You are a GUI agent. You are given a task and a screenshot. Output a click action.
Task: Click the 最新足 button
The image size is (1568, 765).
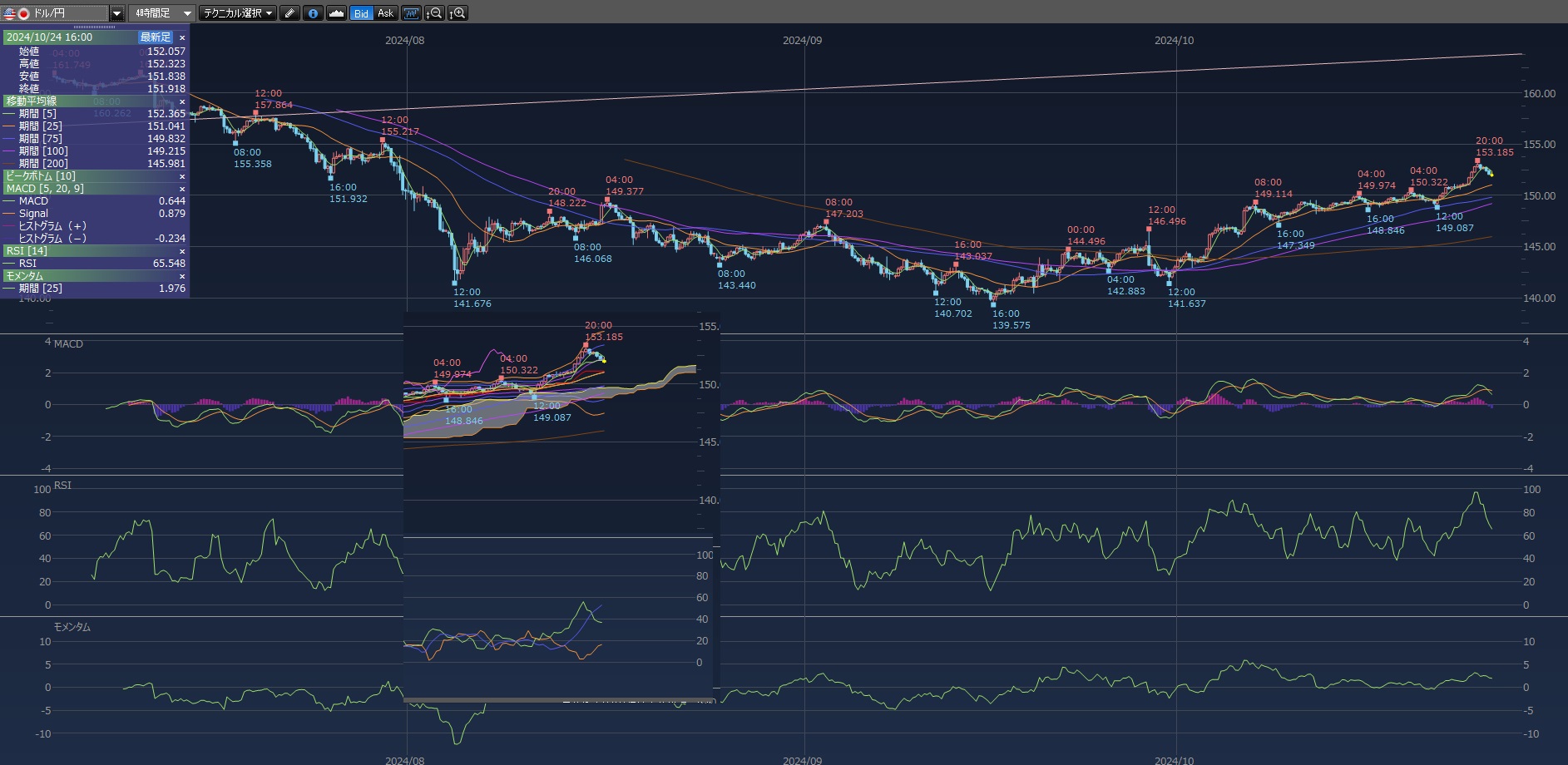155,37
